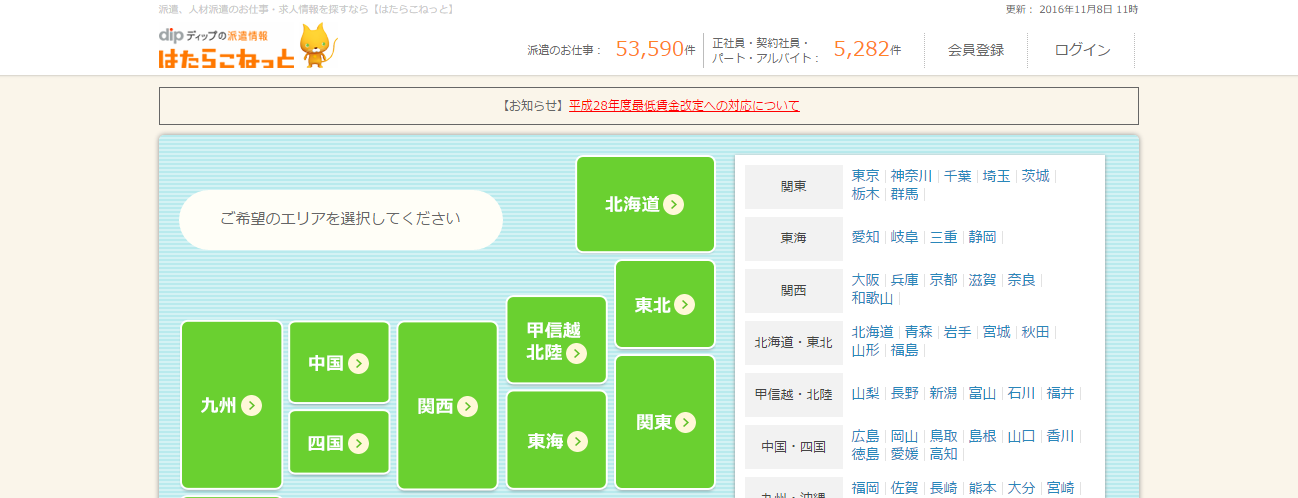1298x498 pixels.
Task: Click the arrow icon on 東海 tile
Action: click(577, 441)
